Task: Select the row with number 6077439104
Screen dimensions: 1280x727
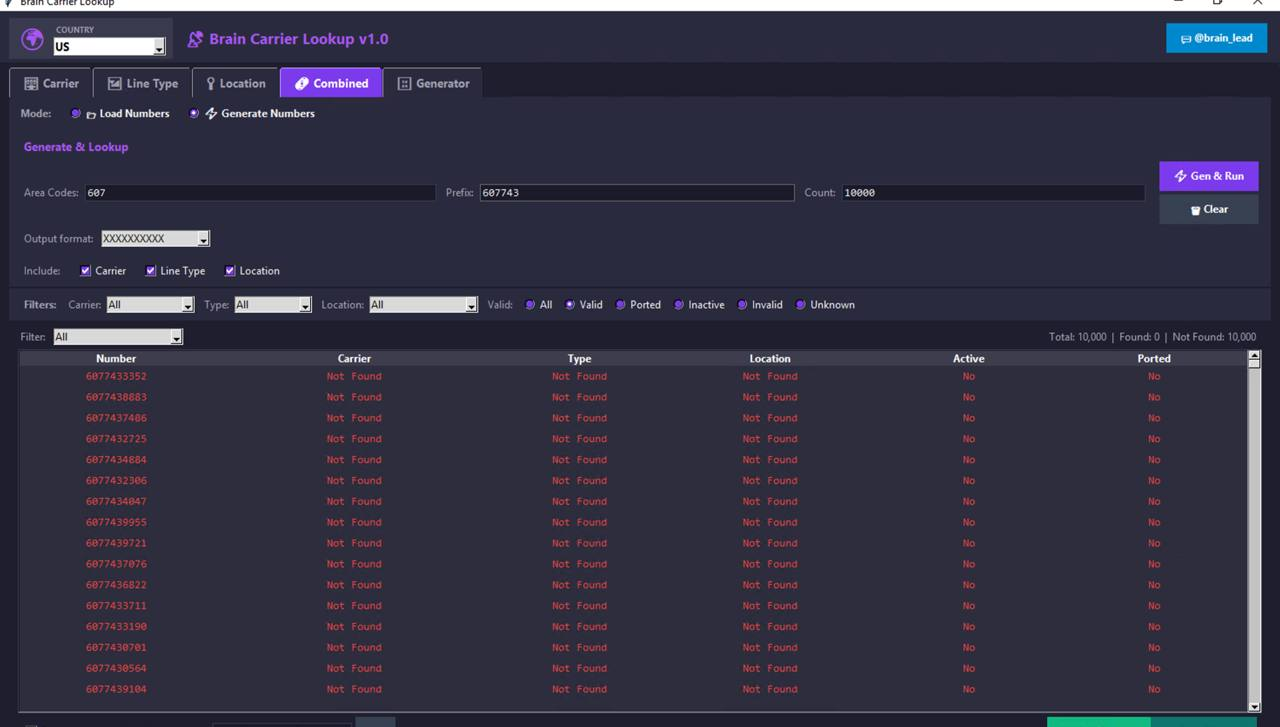Action: pos(633,690)
